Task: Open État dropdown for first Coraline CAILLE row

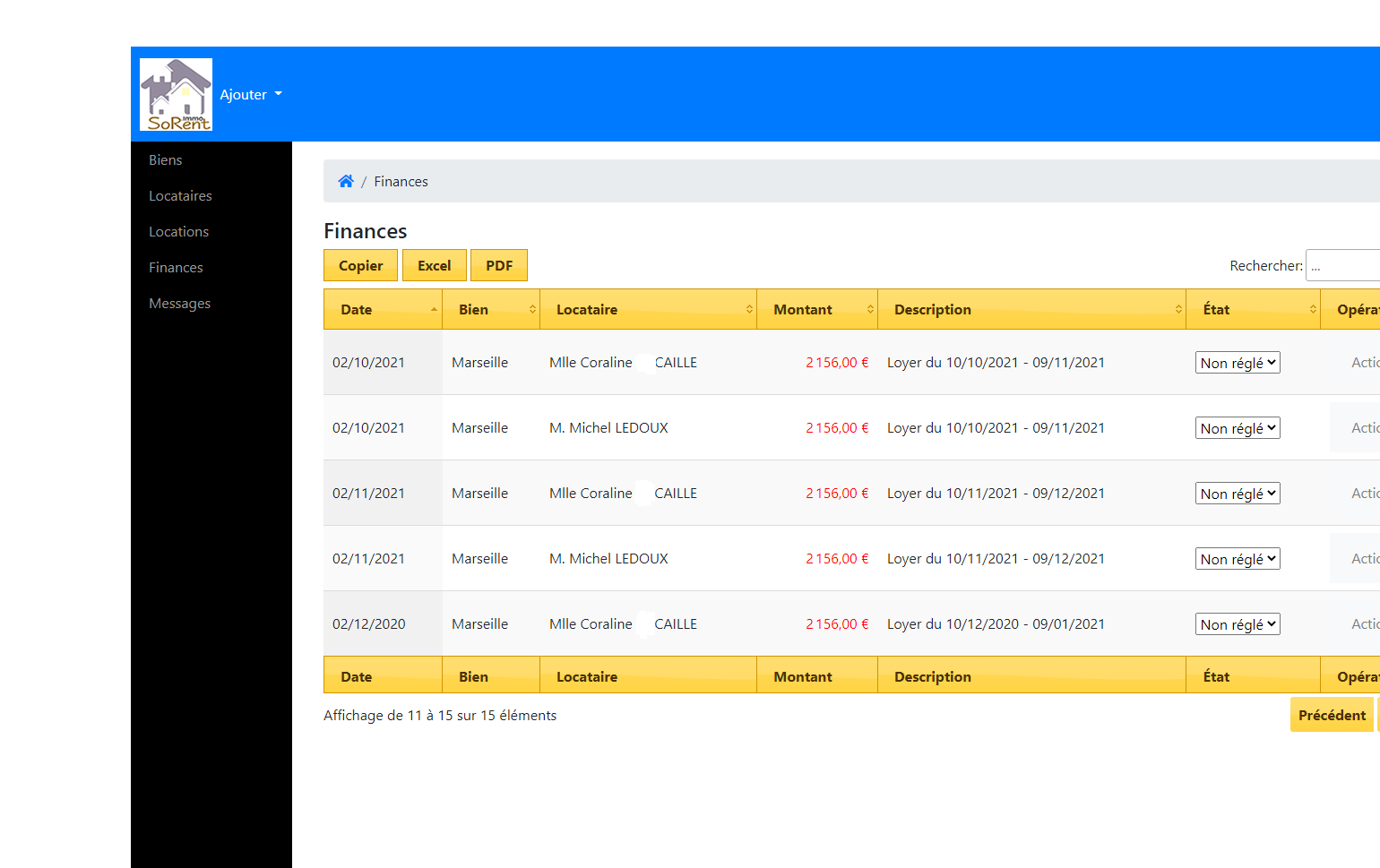Action: coord(1237,363)
